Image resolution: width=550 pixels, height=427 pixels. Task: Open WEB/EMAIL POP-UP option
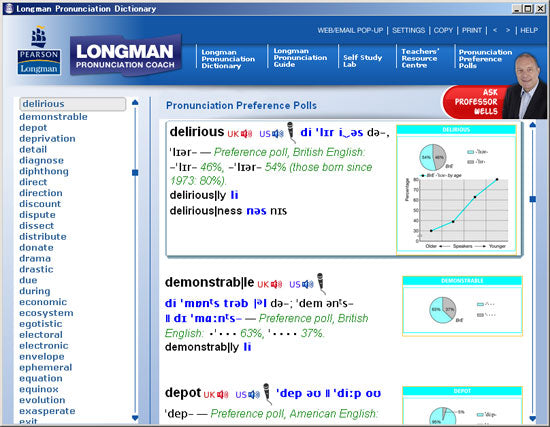(x=350, y=31)
